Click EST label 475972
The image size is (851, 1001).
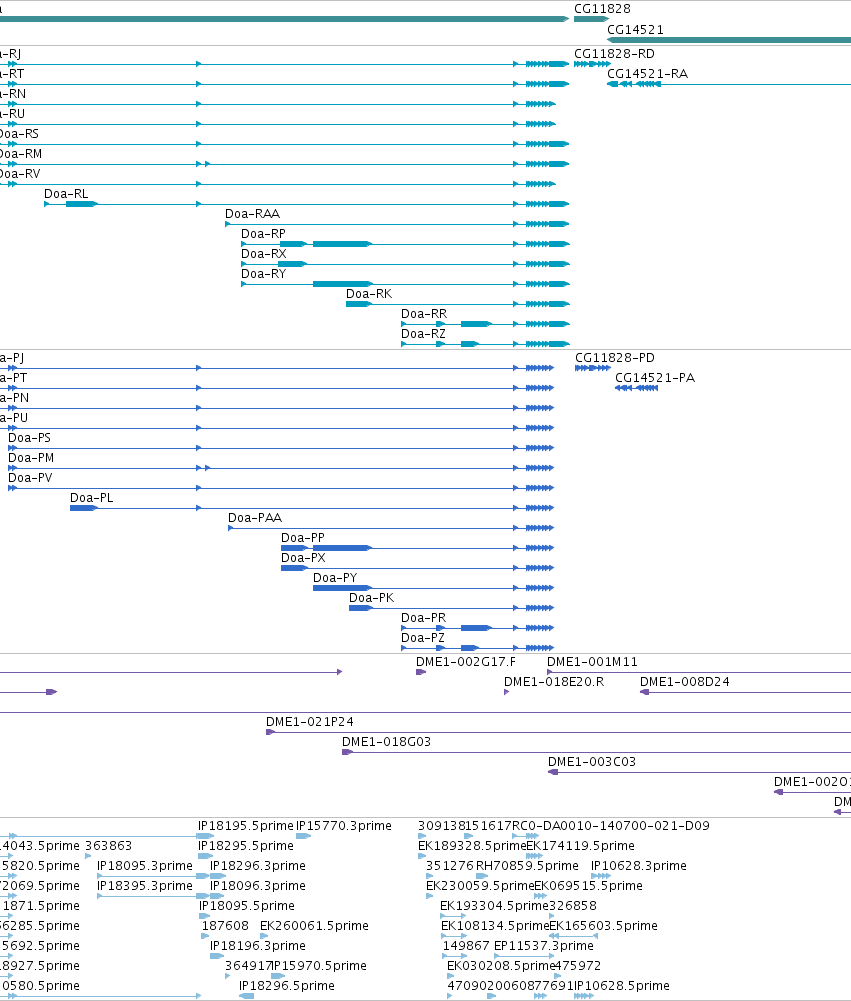point(577,966)
